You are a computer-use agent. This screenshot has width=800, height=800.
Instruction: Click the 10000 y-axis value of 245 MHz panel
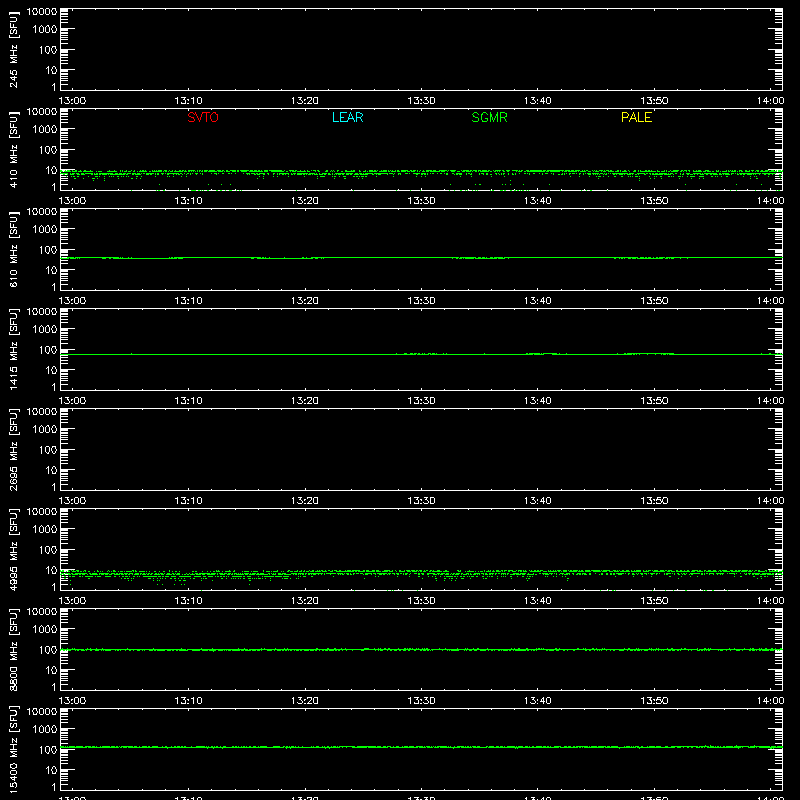pyautogui.click(x=42, y=11)
